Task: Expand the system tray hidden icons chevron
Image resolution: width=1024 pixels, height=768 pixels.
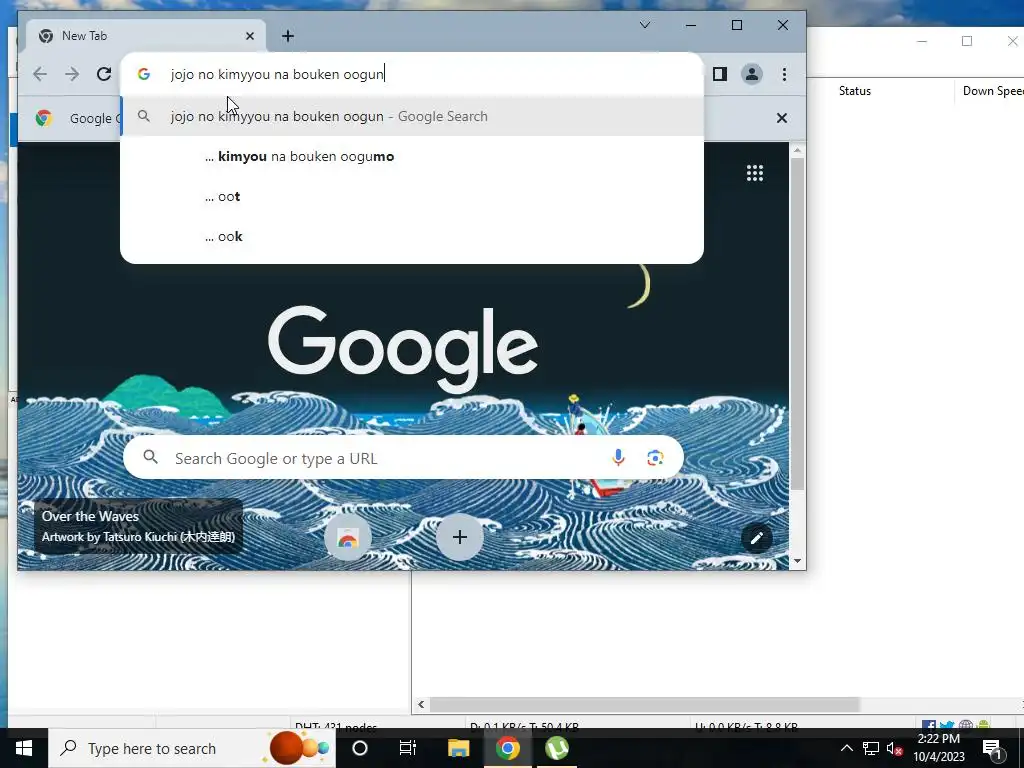Action: [x=846, y=748]
